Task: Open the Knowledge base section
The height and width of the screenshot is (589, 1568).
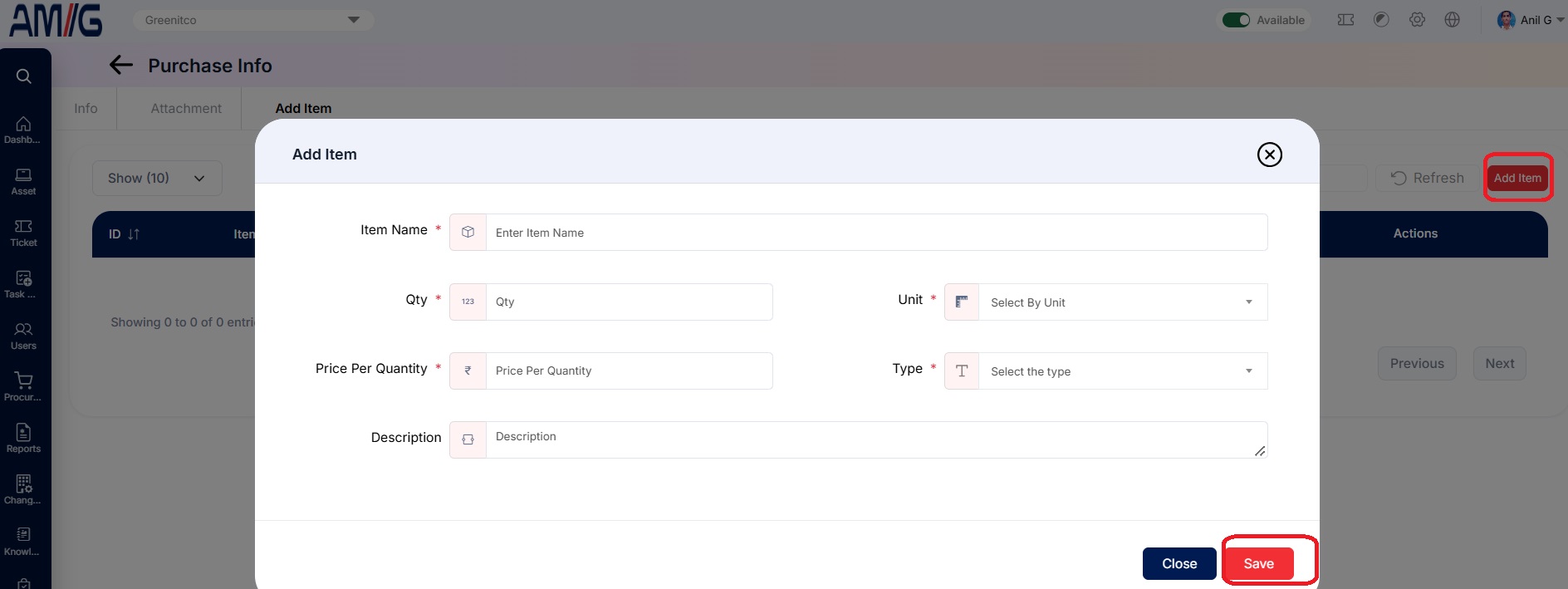Action: (x=23, y=542)
